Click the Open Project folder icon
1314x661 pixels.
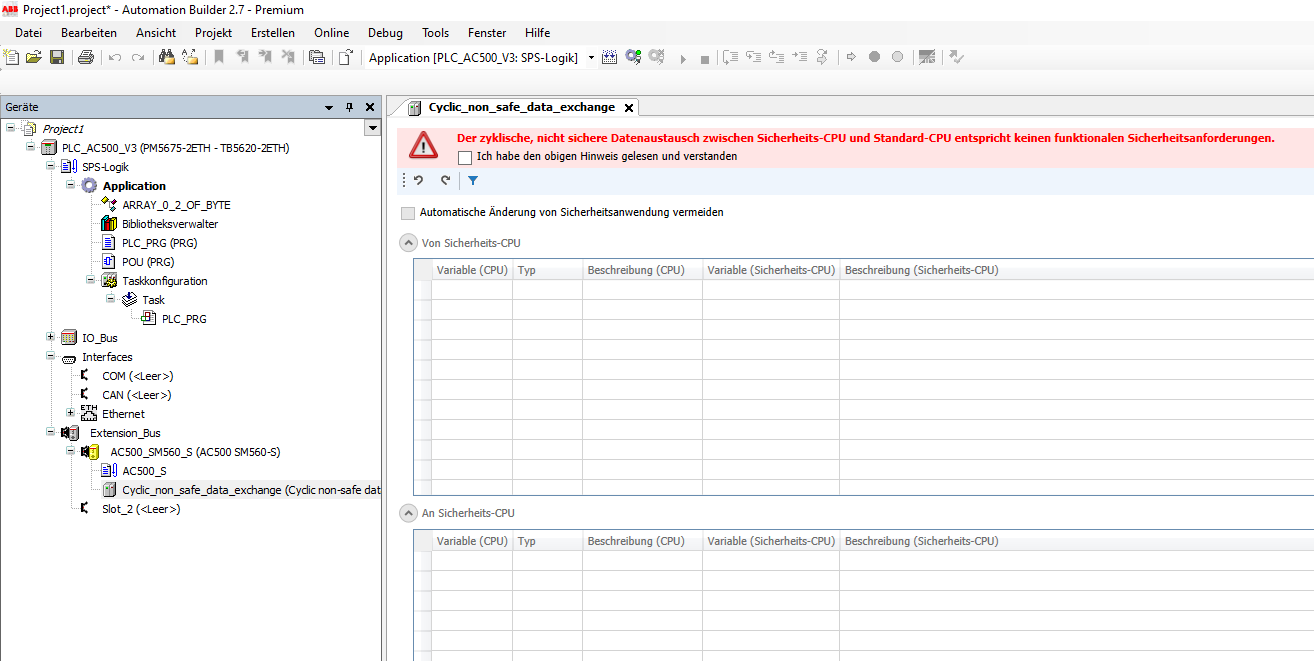pos(34,58)
